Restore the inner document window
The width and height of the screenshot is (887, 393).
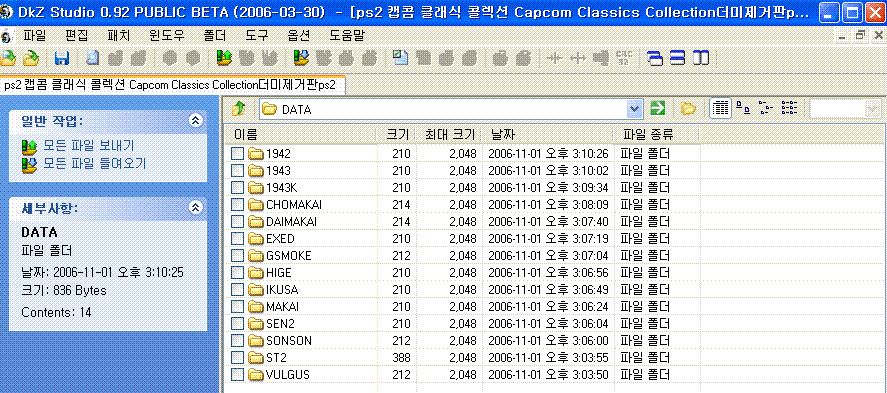pyautogui.click(x=860, y=36)
